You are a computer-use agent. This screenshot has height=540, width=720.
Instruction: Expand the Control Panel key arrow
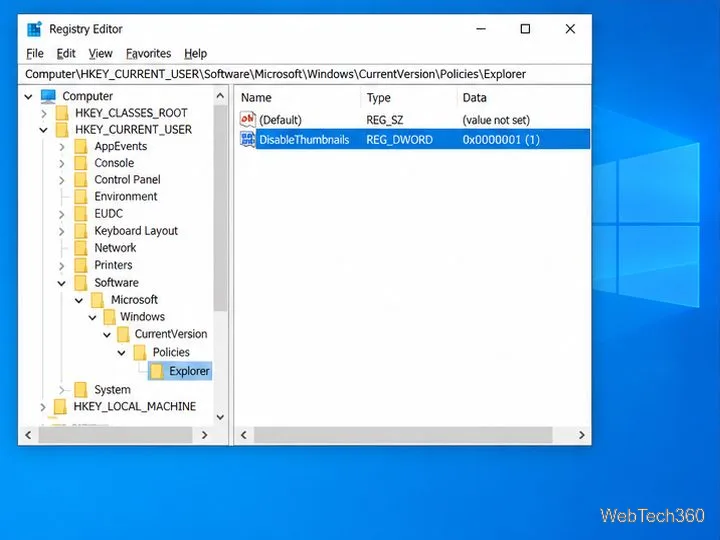coord(62,180)
